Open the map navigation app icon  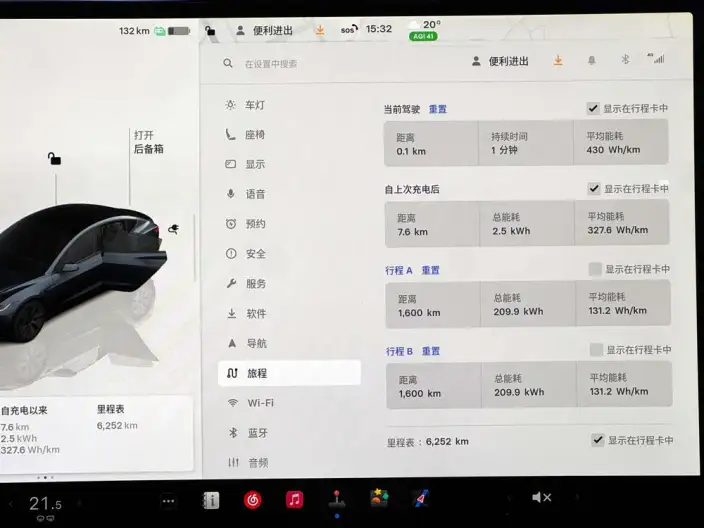pyautogui.click(x=421, y=498)
